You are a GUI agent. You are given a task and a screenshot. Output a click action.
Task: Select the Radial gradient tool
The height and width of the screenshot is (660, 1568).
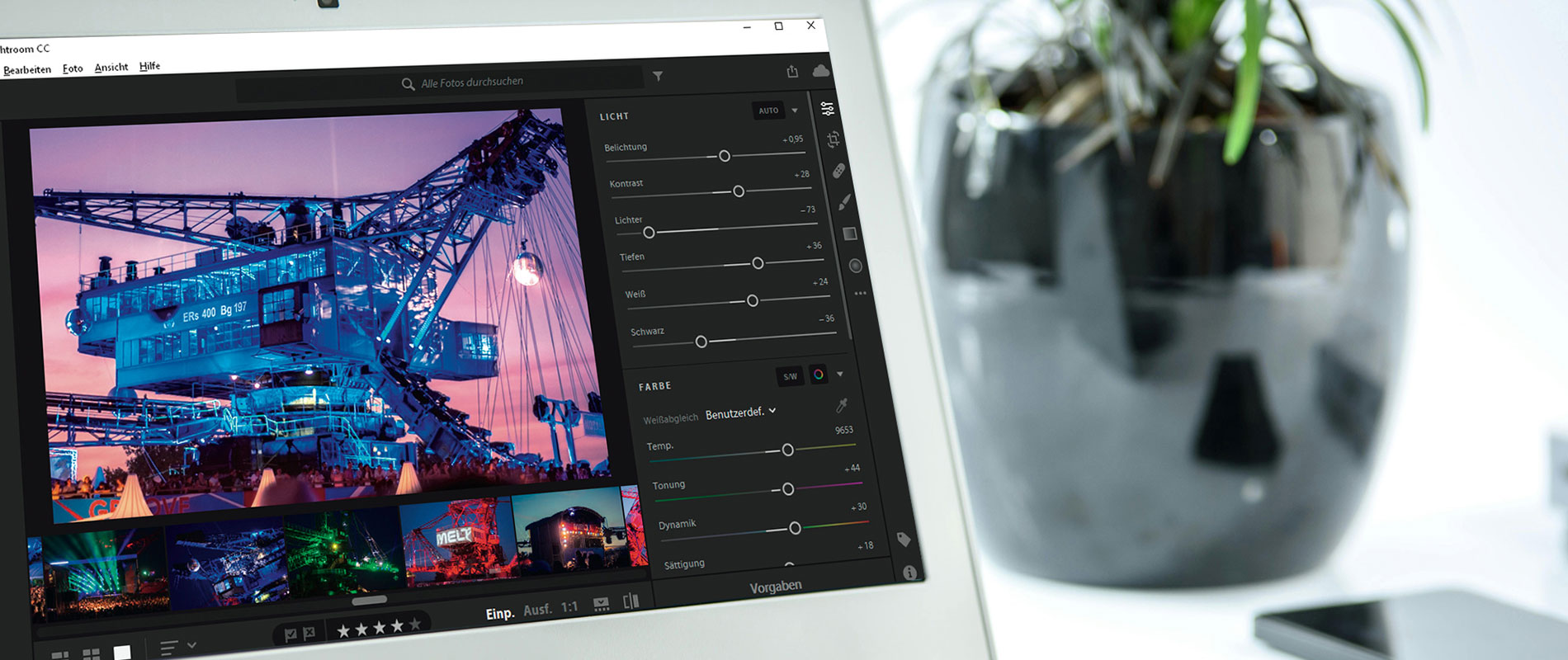coord(855,266)
